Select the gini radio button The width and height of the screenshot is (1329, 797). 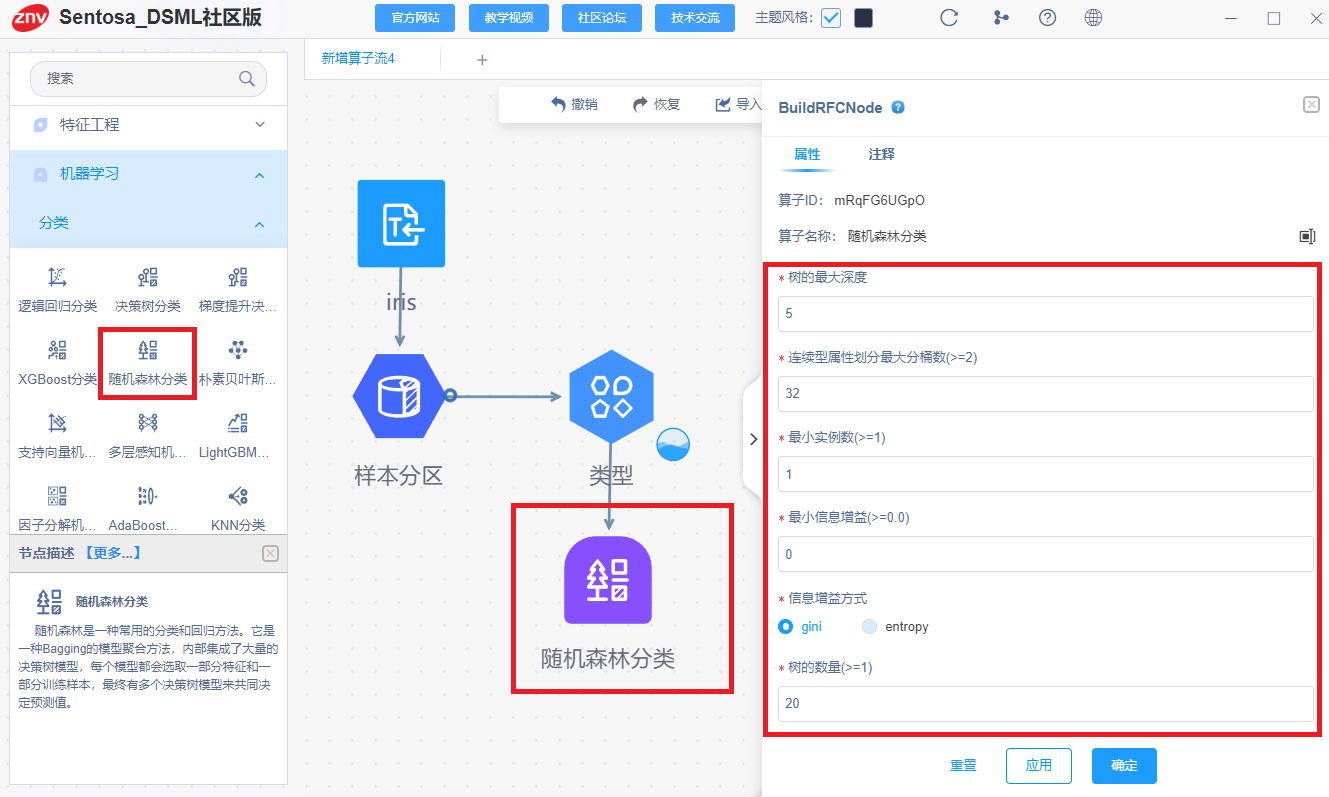786,627
